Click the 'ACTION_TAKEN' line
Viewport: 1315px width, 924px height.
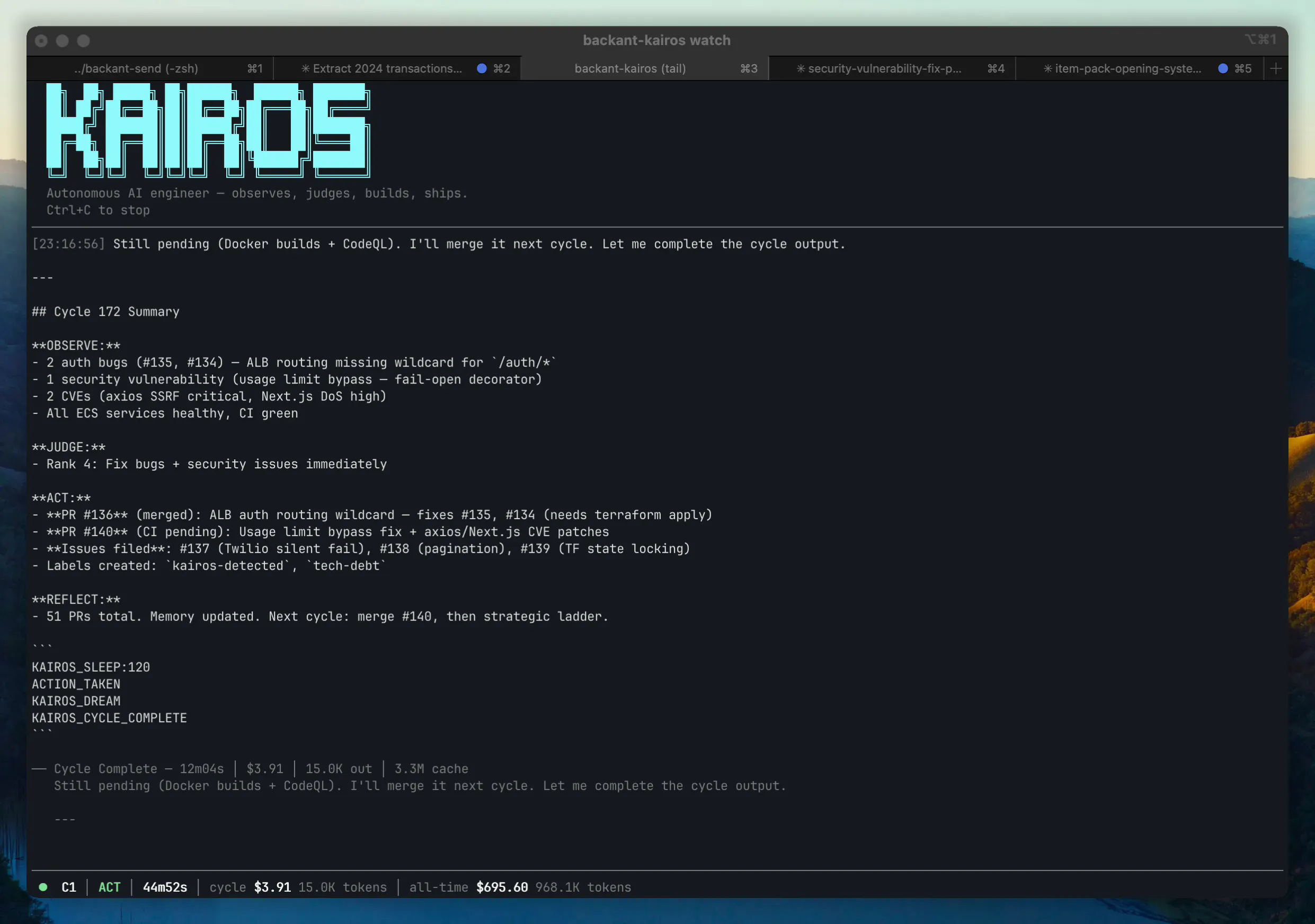point(76,685)
